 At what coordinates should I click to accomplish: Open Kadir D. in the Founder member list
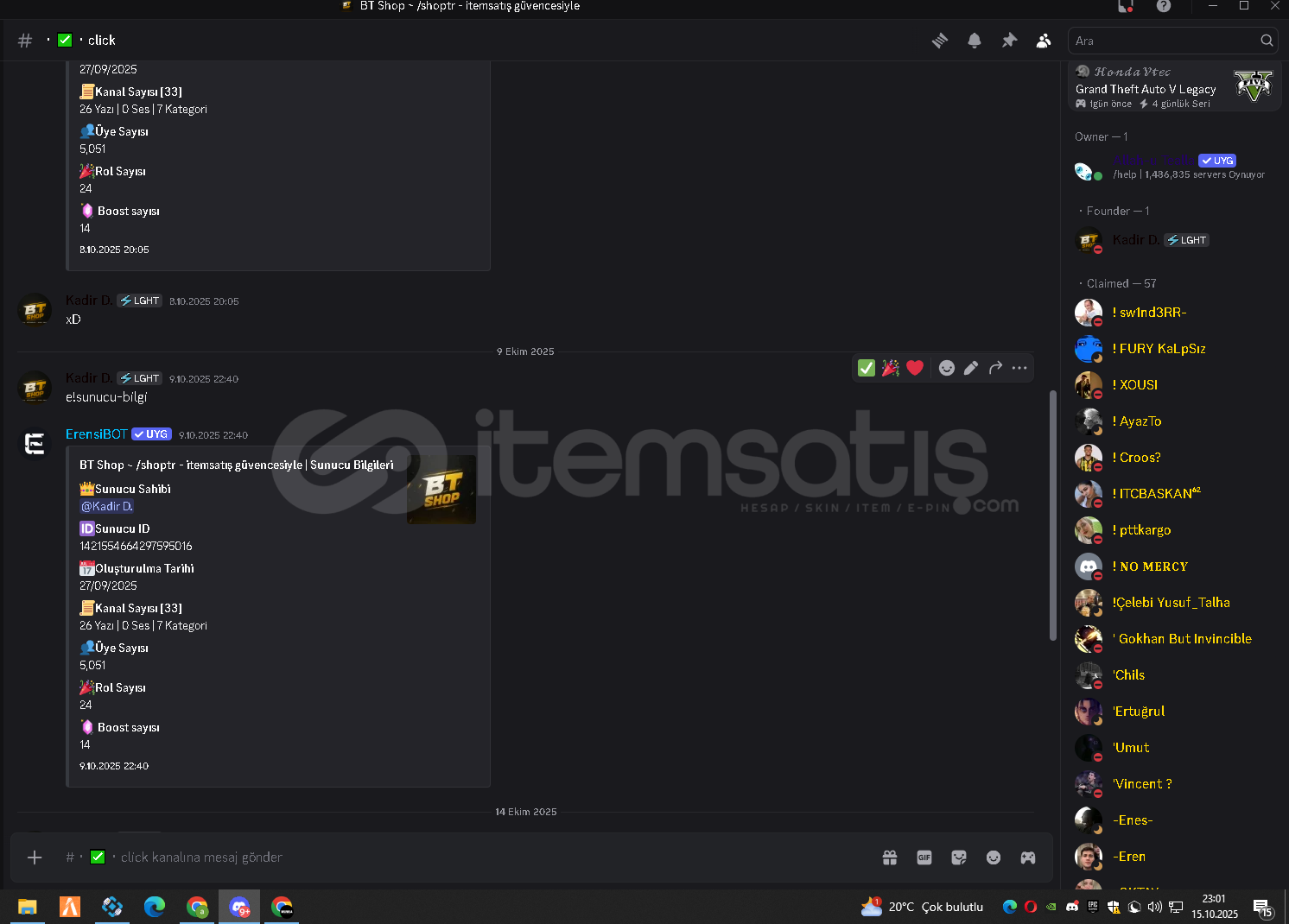1172,240
